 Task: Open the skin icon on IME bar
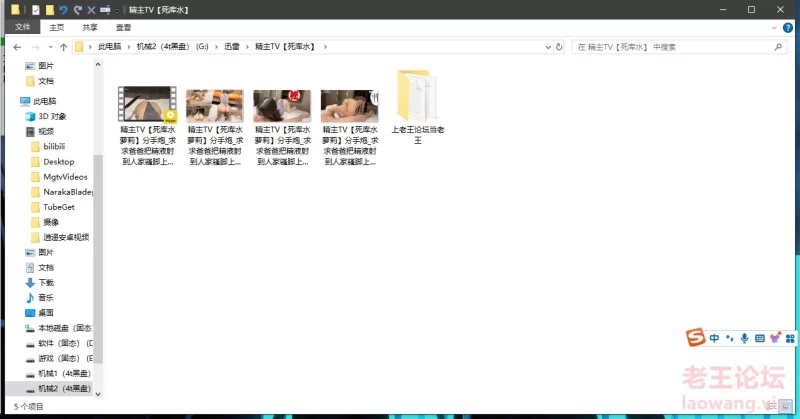click(775, 337)
